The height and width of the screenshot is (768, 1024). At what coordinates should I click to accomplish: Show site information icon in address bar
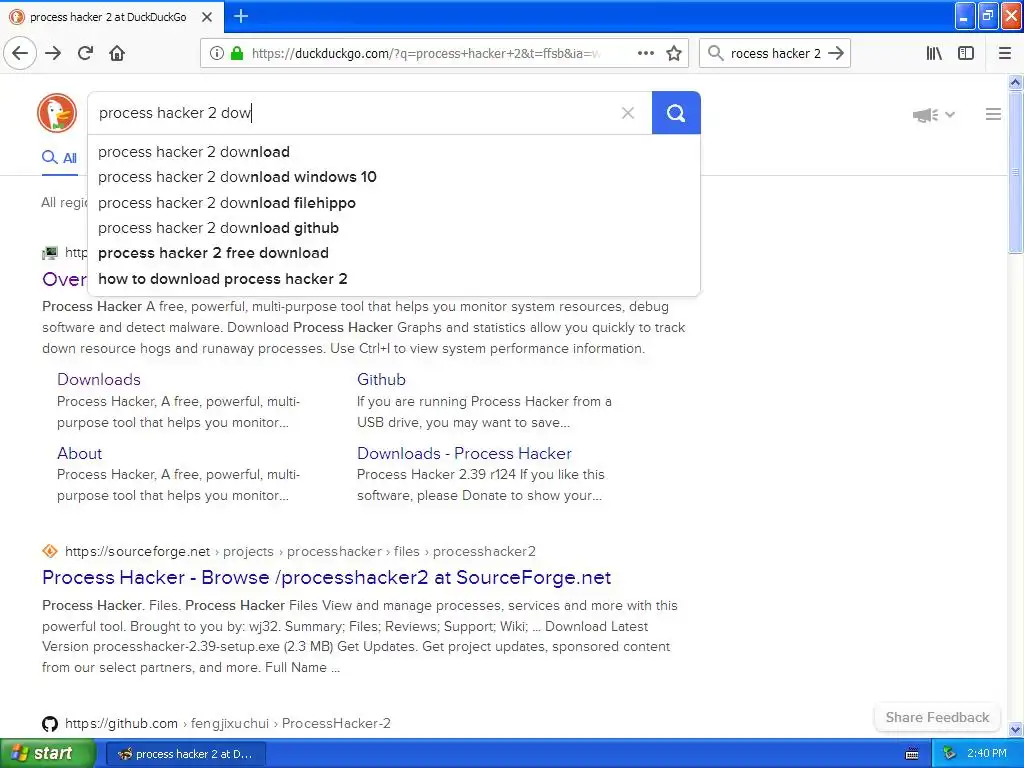point(217,53)
